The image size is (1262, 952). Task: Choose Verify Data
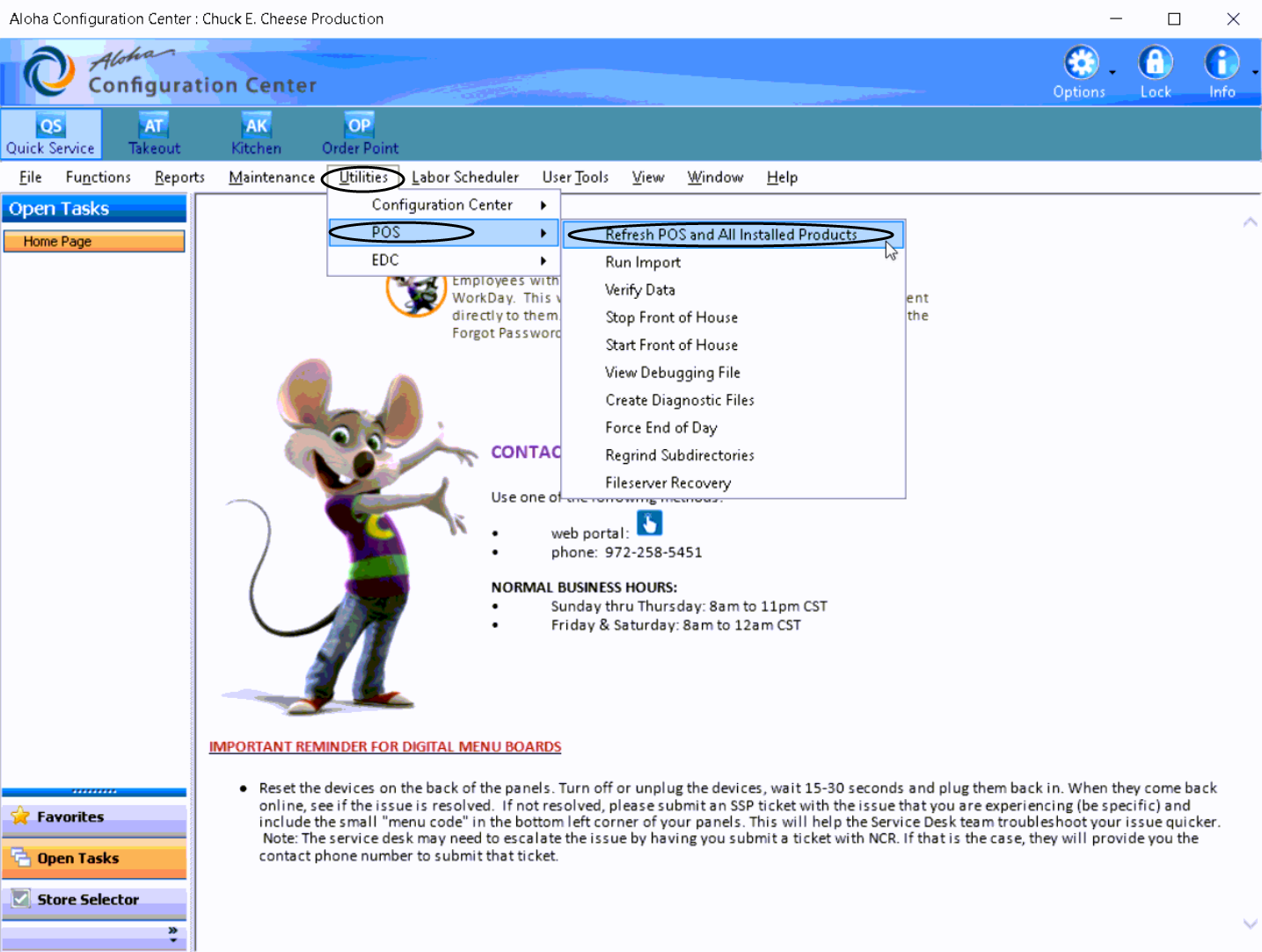(733, 290)
